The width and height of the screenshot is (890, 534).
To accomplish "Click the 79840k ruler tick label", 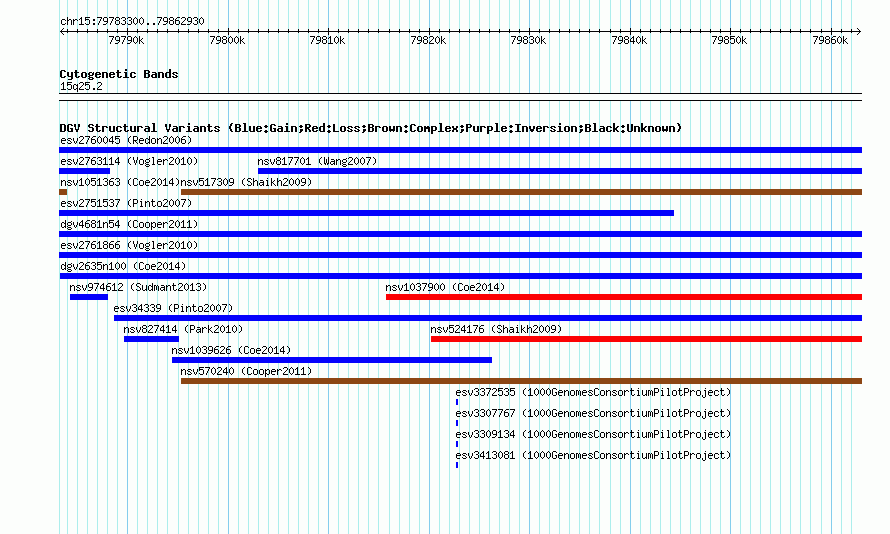I will tap(629, 40).
